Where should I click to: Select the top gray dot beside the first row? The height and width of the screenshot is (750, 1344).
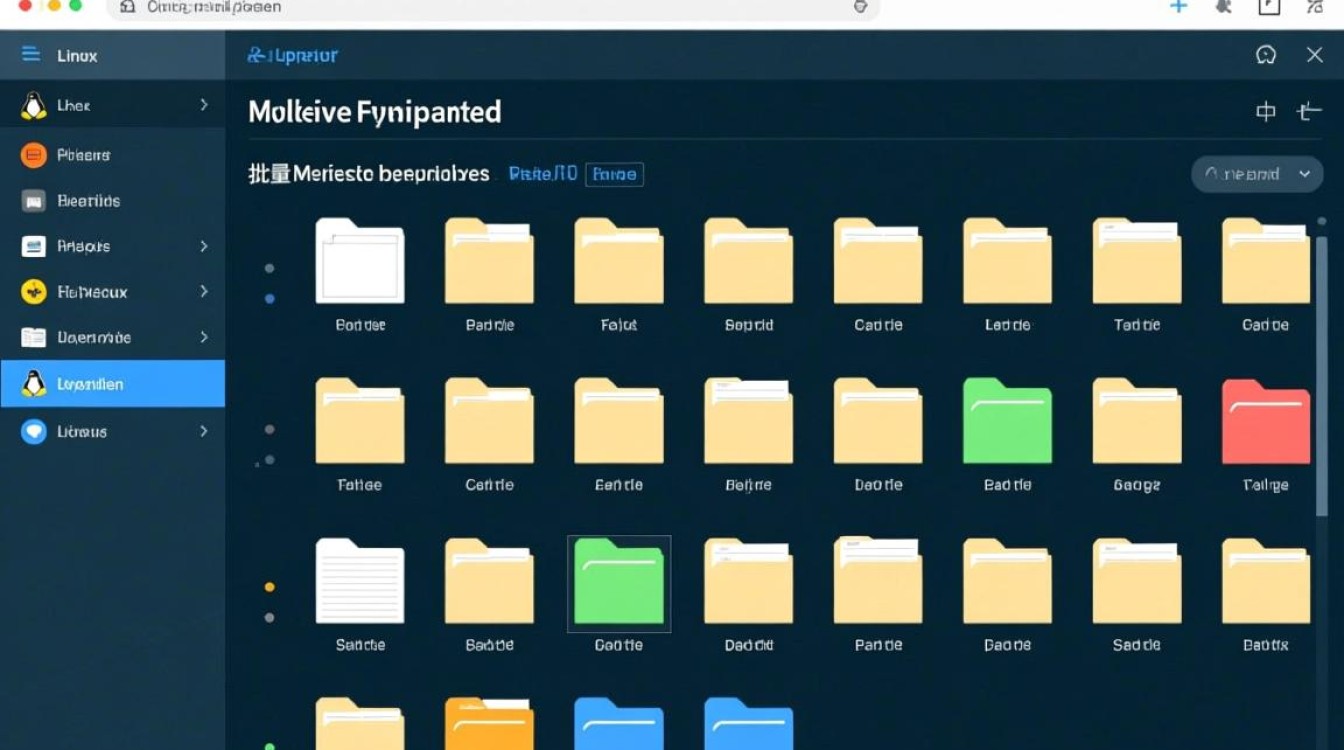(x=269, y=268)
